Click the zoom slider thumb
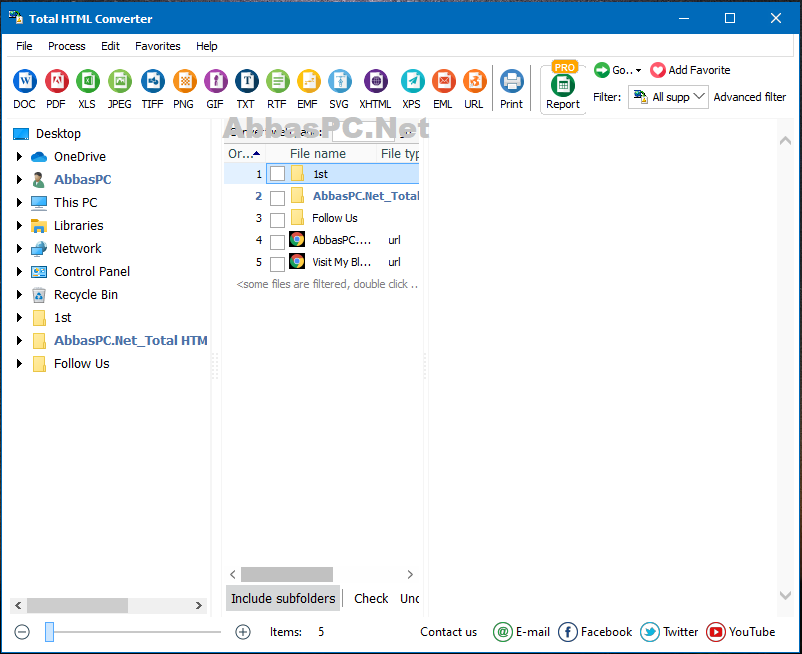The height and width of the screenshot is (654, 802). tap(49, 632)
